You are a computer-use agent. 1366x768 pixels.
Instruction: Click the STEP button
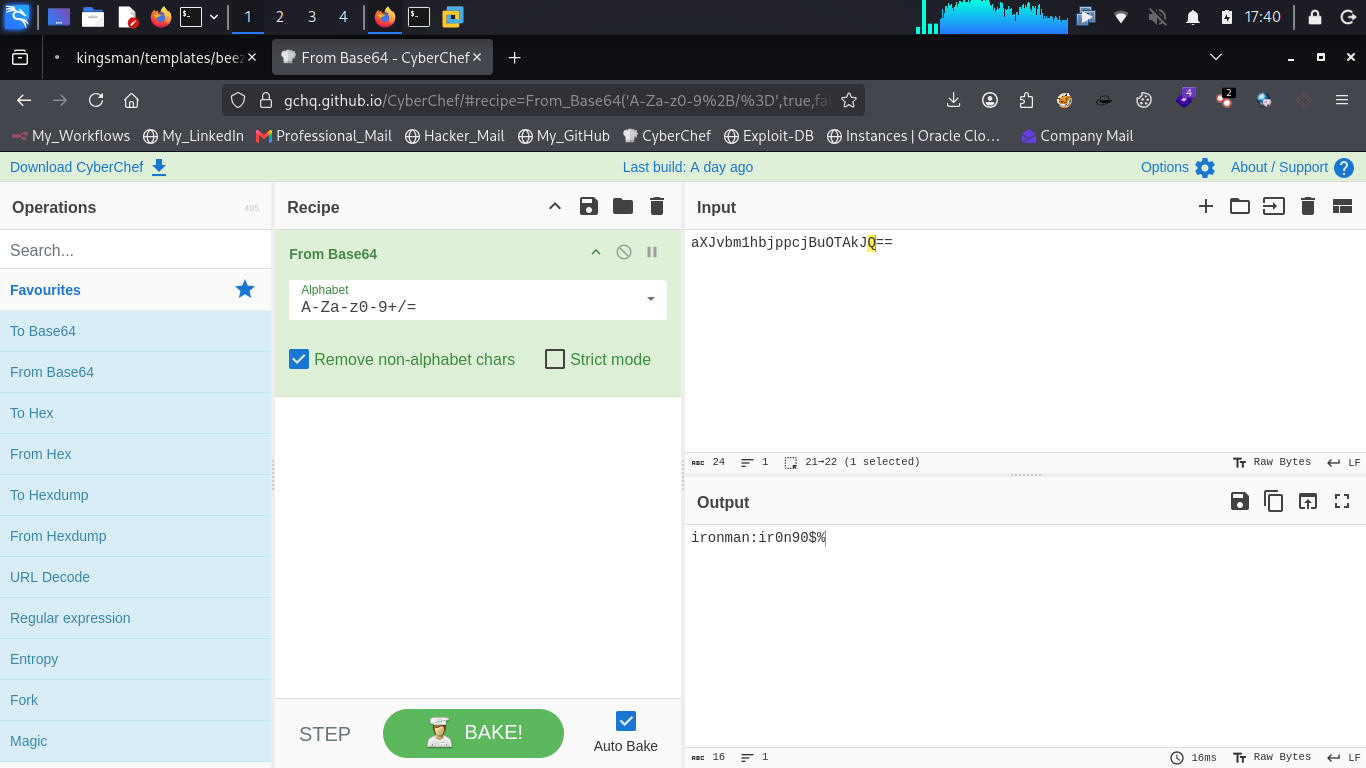pyautogui.click(x=325, y=734)
